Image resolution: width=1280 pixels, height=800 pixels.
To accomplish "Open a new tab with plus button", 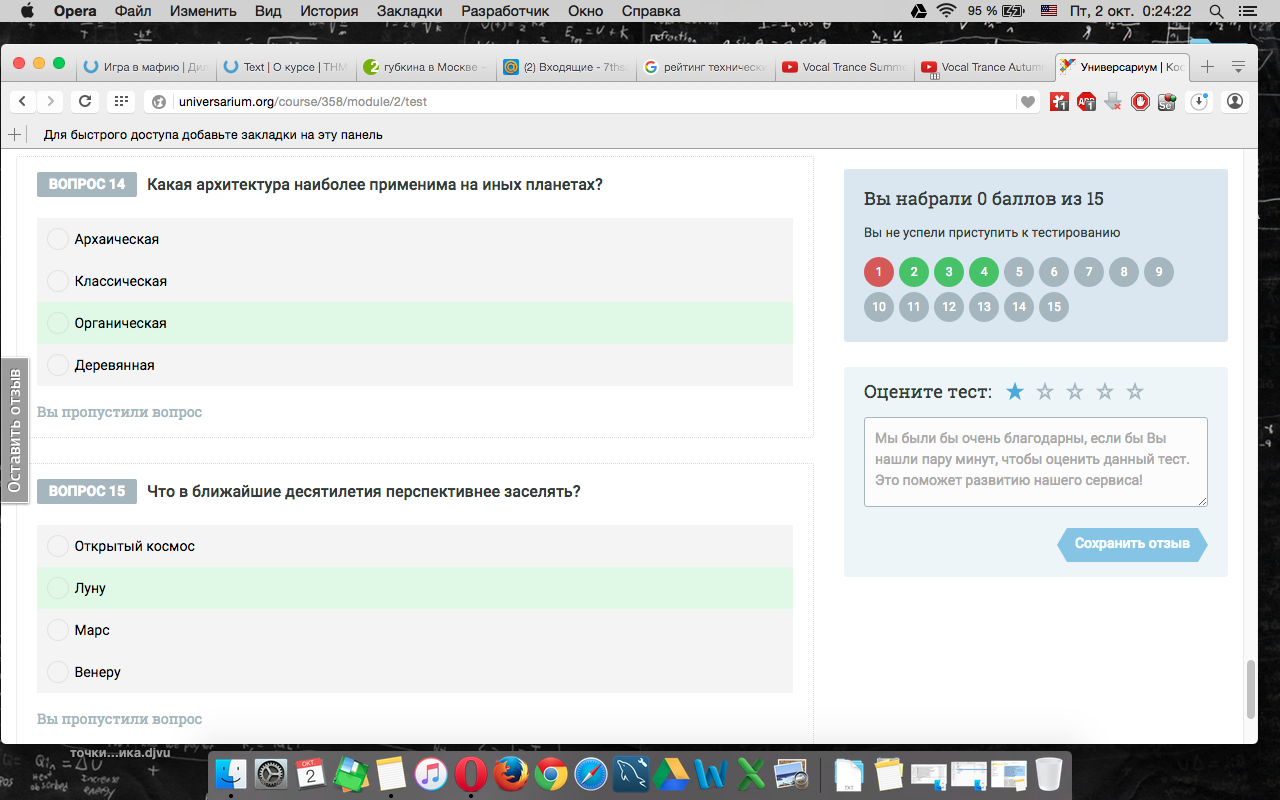I will 1207,67.
